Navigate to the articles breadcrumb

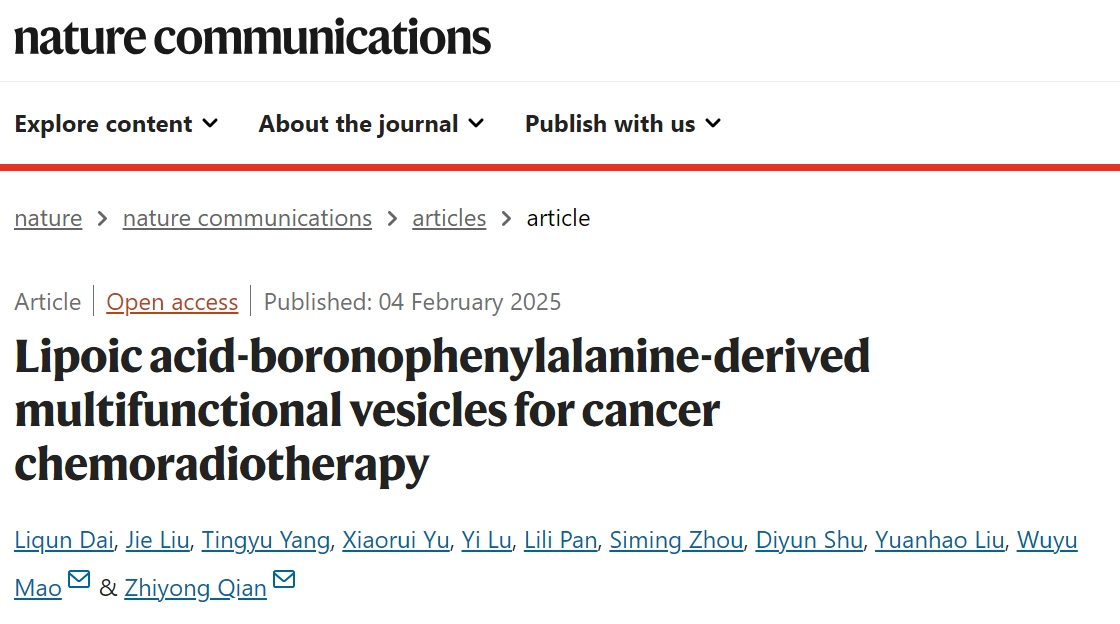449,218
